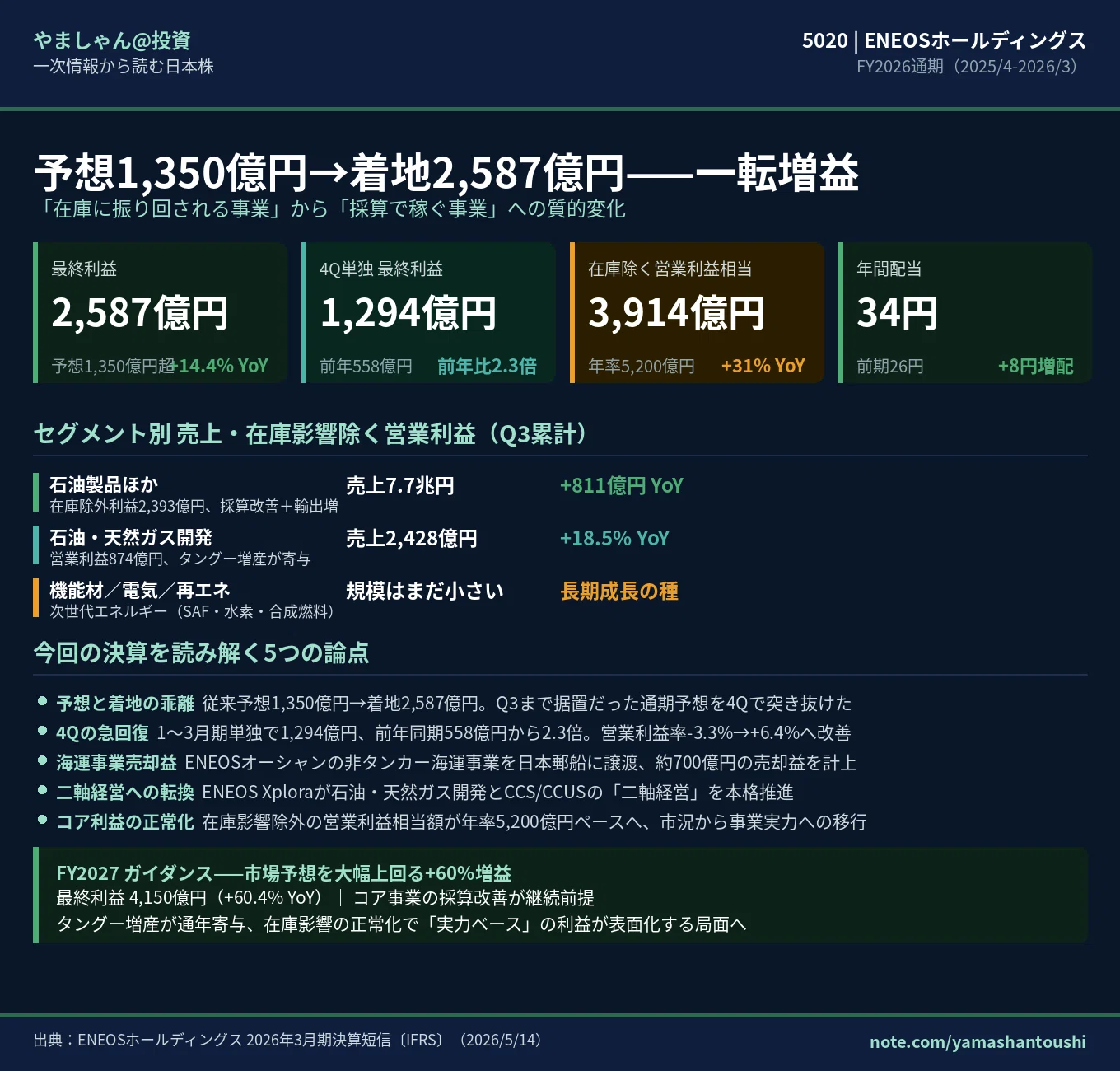The image size is (1120, 1071).
Task: Click the 年間配当 card label
Action: pyautogui.click(x=889, y=269)
